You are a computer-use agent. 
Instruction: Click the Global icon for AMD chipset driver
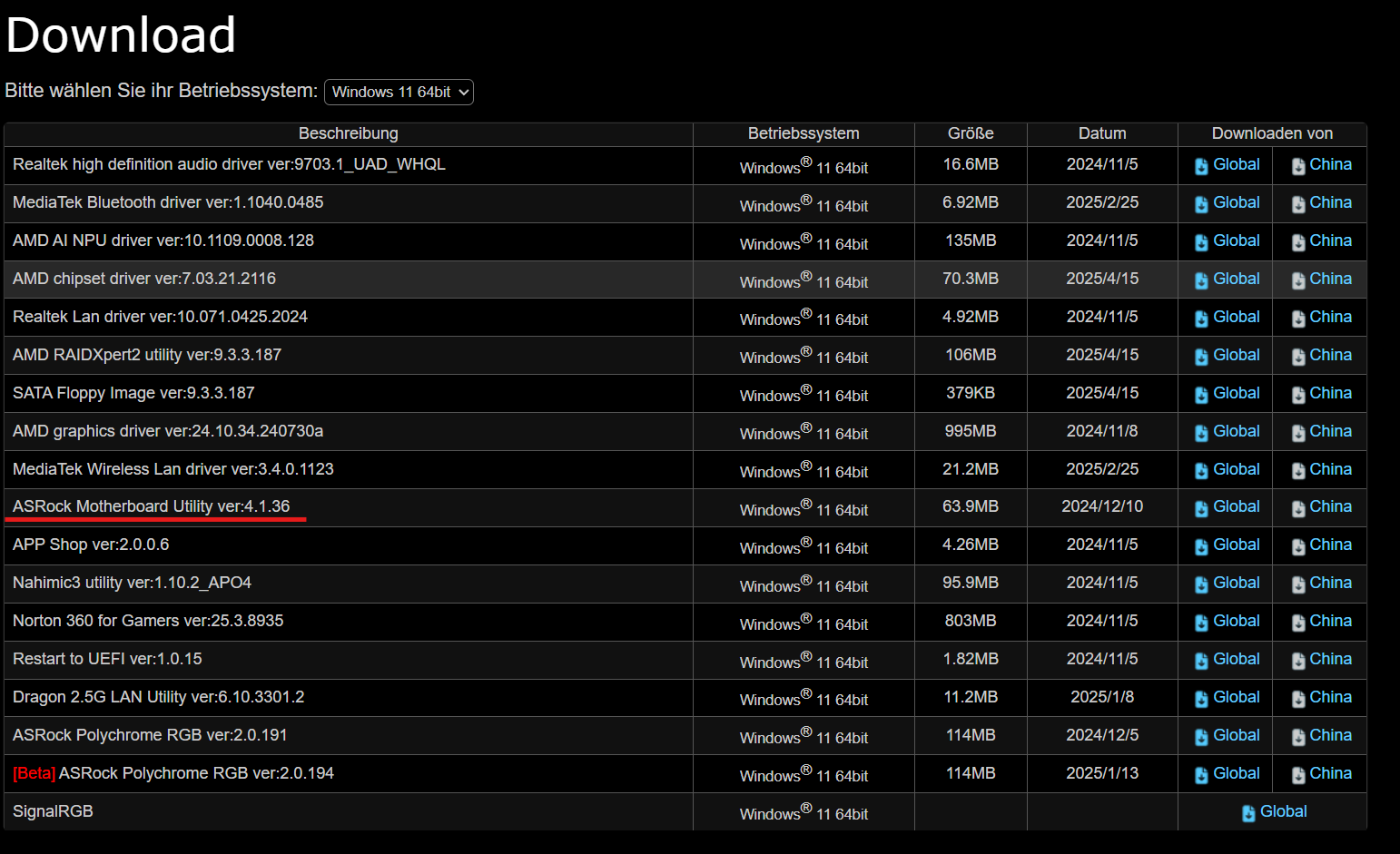pos(1201,280)
